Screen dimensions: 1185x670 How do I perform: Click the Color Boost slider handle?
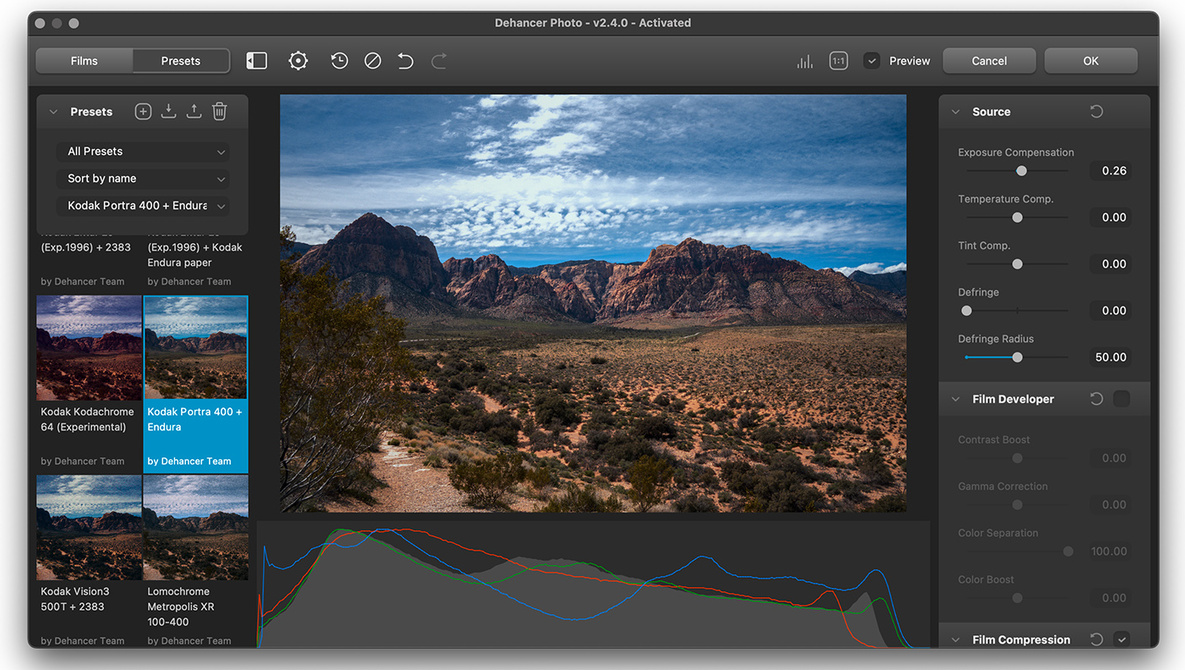point(1017,598)
